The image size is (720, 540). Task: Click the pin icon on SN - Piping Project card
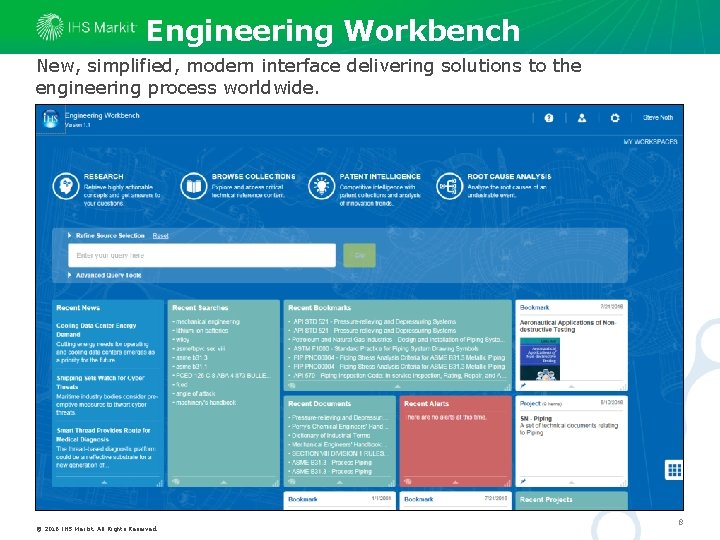pyautogui.click(x=523, y=481)
